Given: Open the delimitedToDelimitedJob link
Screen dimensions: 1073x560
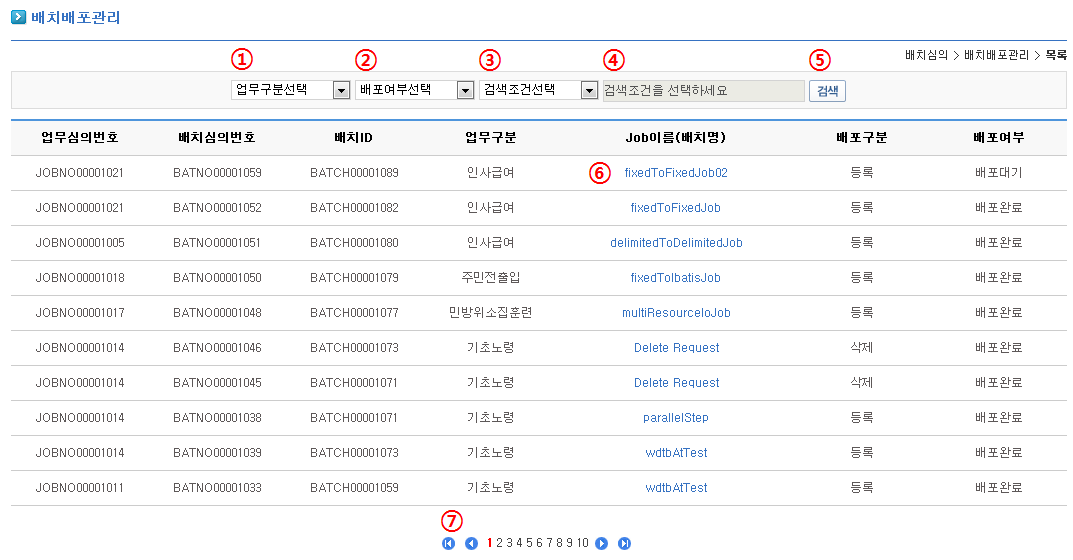Looking at the screenshot, I should click(x=676, y=243).
